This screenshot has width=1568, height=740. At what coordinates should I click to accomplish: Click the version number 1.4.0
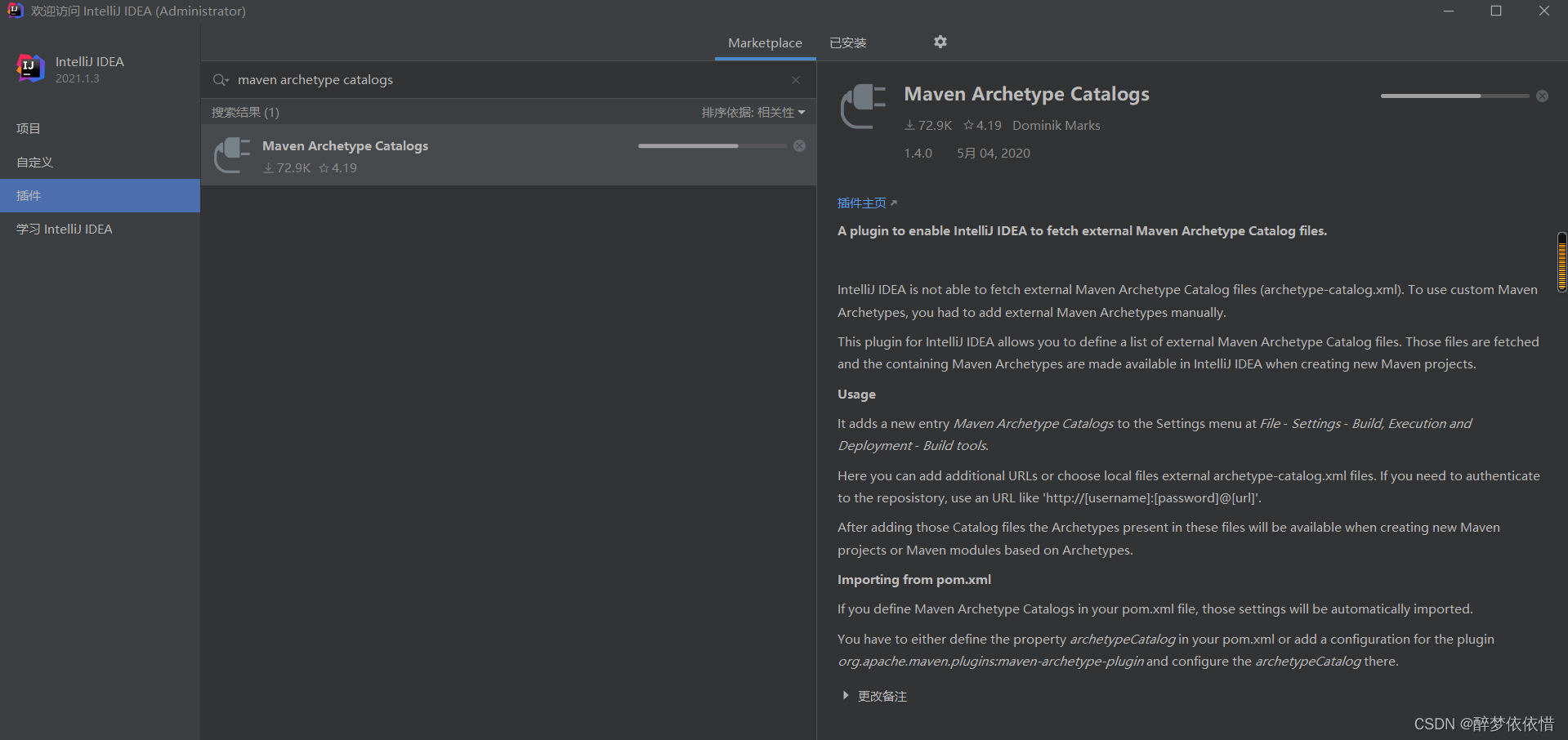(918, 153)
